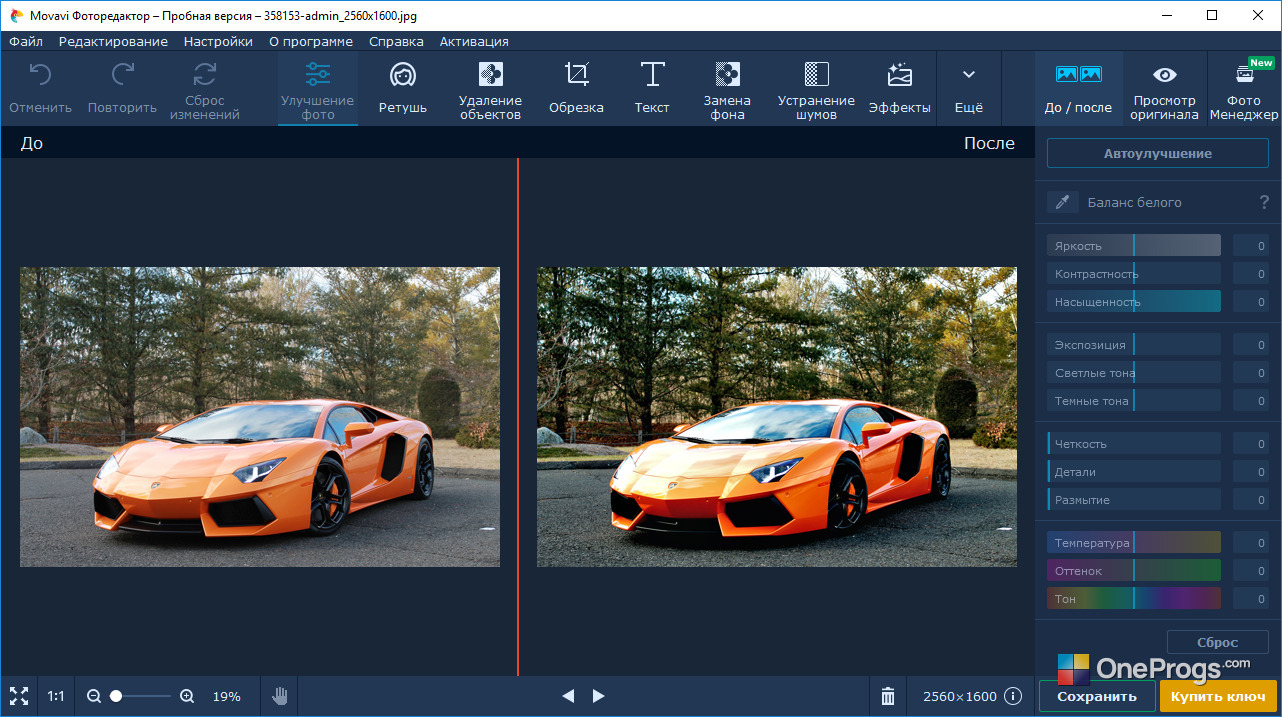1282x717 pixels.
Task: Select the Обрезка crop tool
Action: (576, 90)
